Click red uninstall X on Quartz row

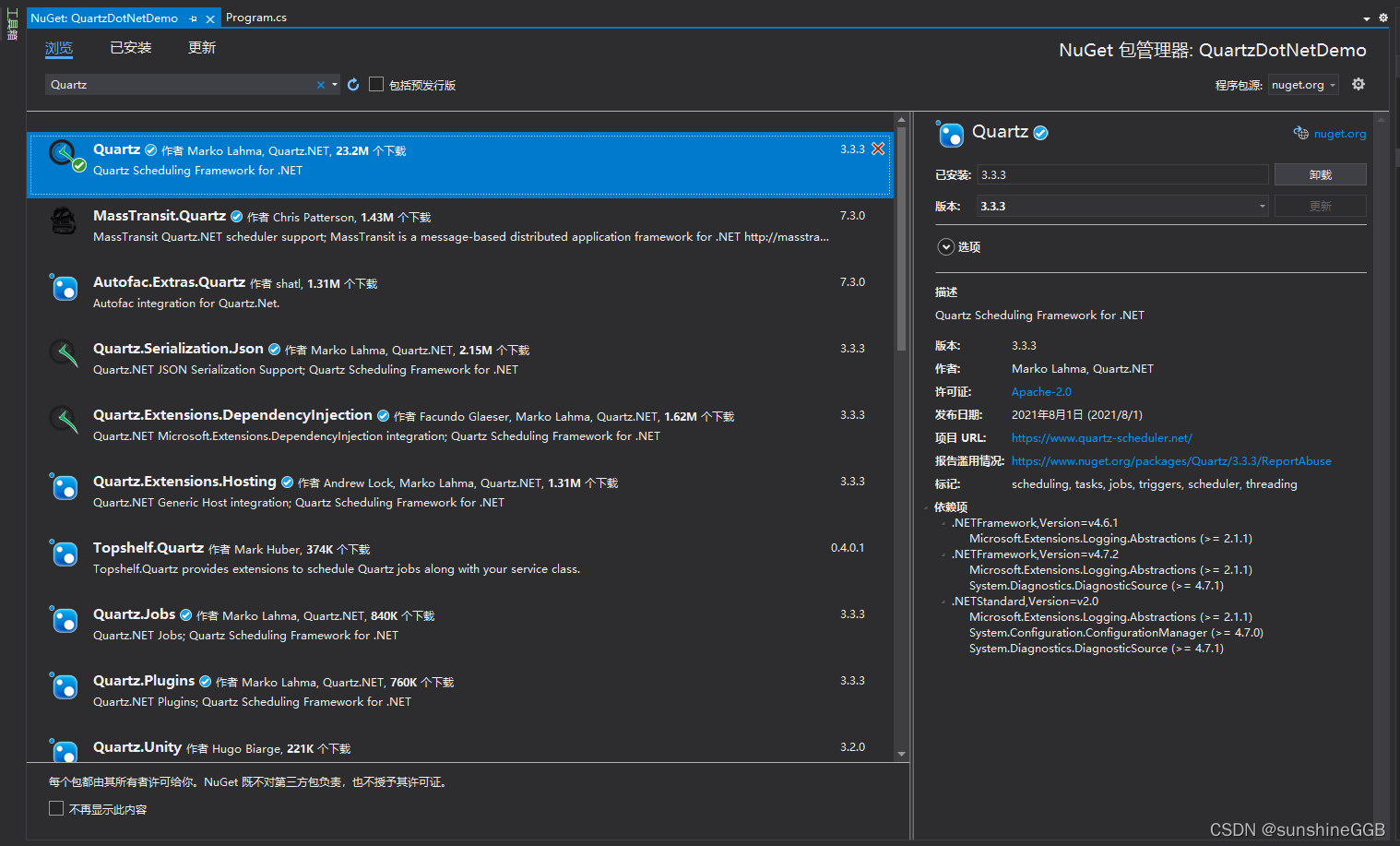[878, 149]
